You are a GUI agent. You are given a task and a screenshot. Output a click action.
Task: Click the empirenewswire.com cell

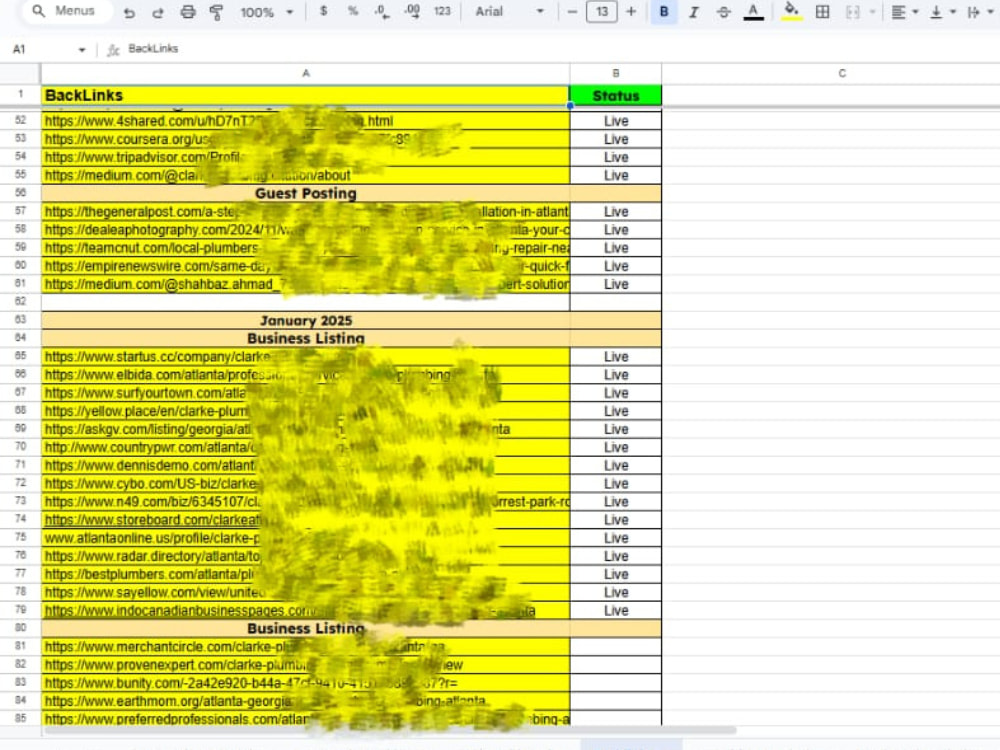[x=305, y=266]
